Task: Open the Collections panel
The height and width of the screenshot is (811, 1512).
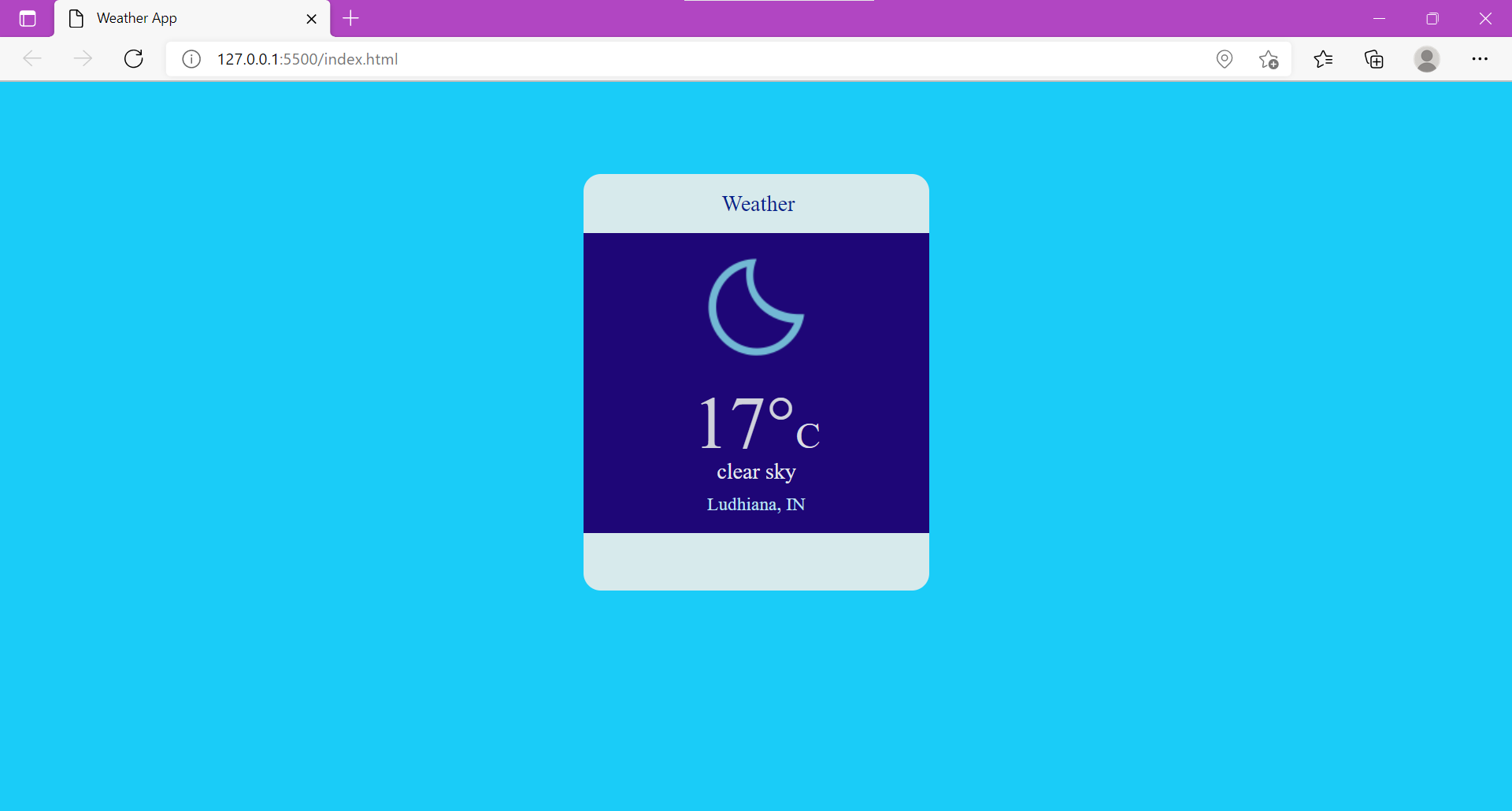Action: point(1374,59)
